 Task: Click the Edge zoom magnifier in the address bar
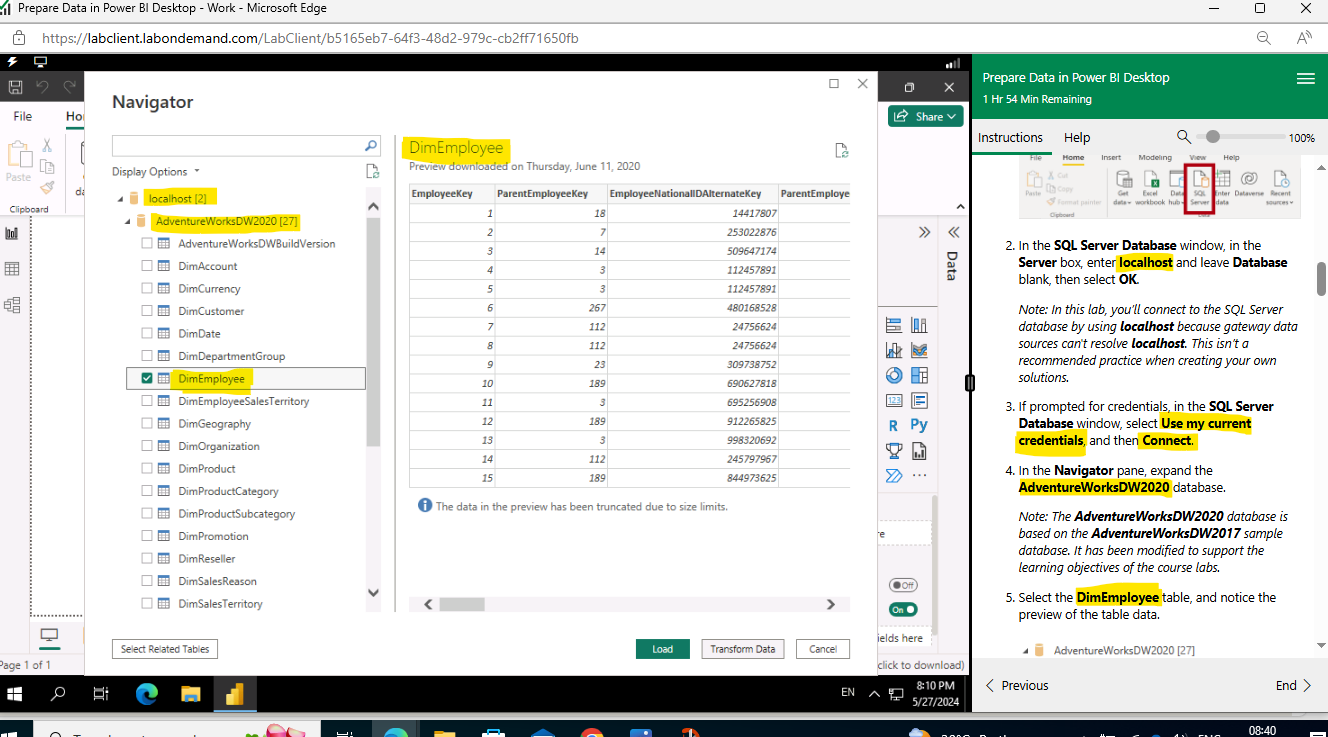point(1264,38)
